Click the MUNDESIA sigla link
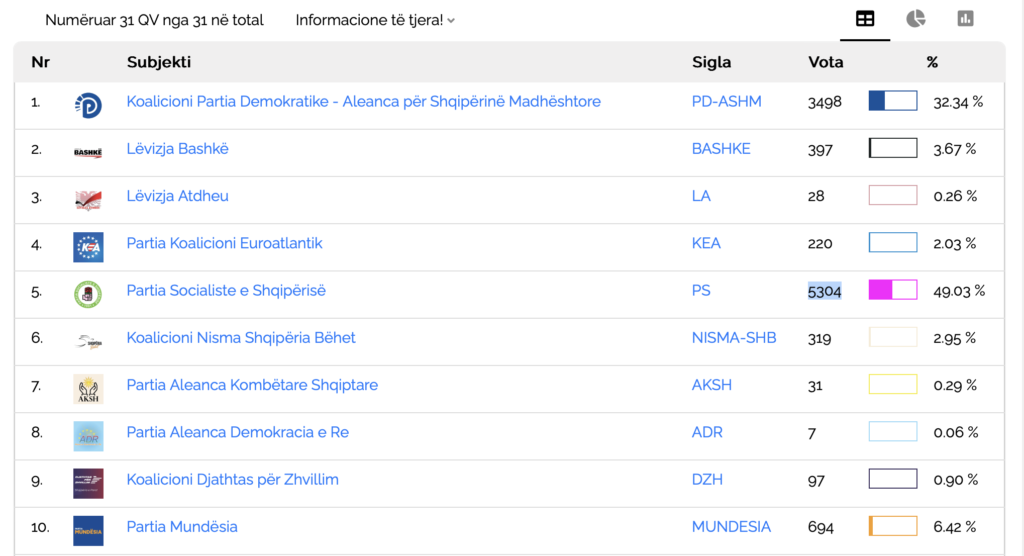1024x556 pixels. pos(731,527)
